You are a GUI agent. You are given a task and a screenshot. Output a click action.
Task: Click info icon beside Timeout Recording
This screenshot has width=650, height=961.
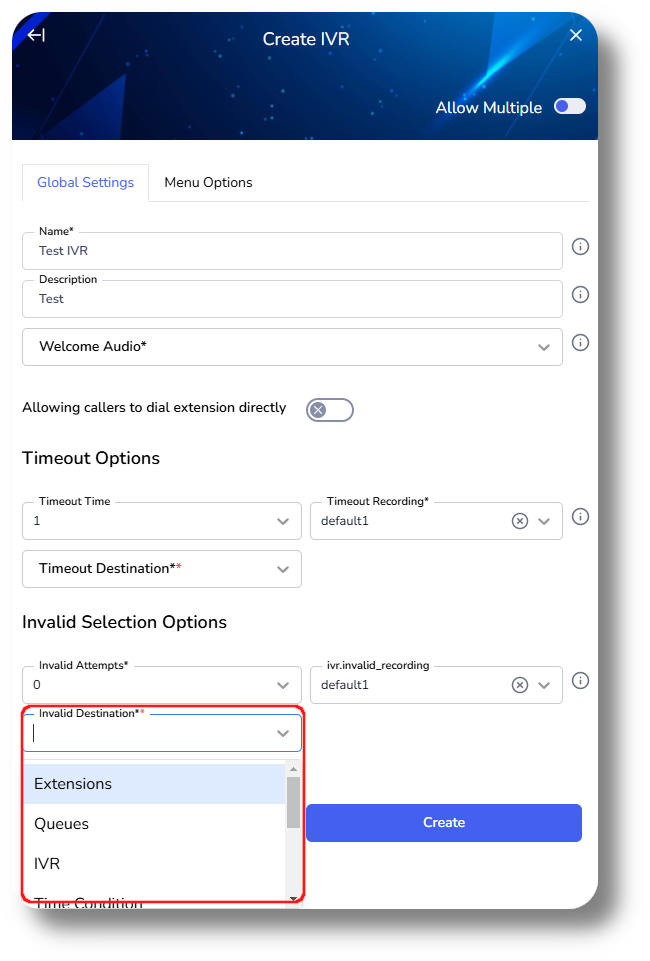(x=580, y=517)
